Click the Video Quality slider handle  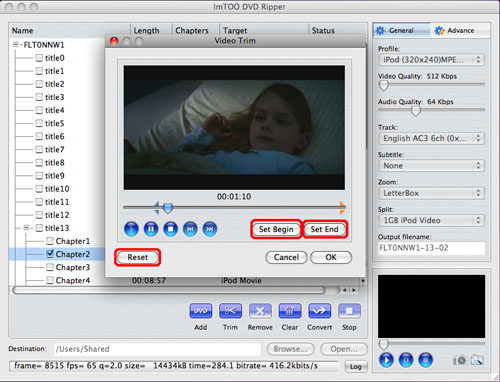[384, 85]
